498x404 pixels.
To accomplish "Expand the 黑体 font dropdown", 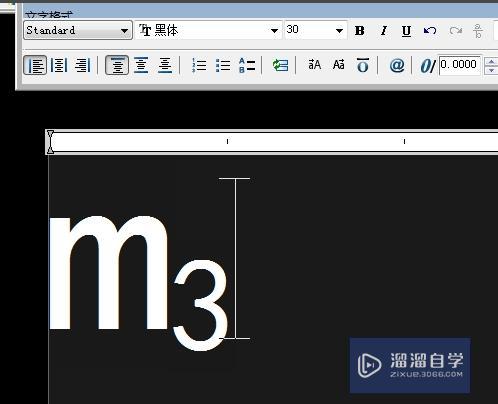I will 209,30.
